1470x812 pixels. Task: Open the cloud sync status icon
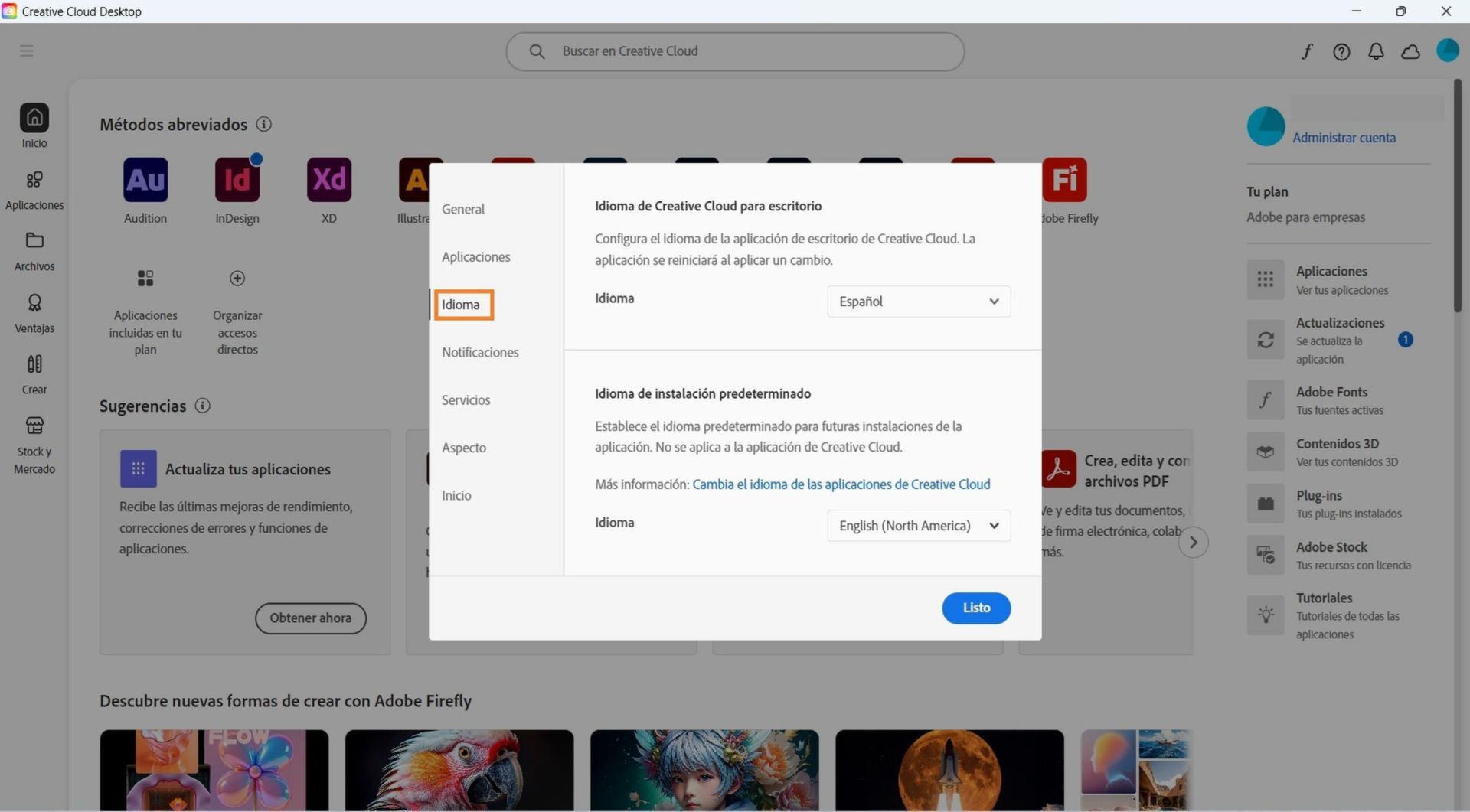pos(1410,51)
